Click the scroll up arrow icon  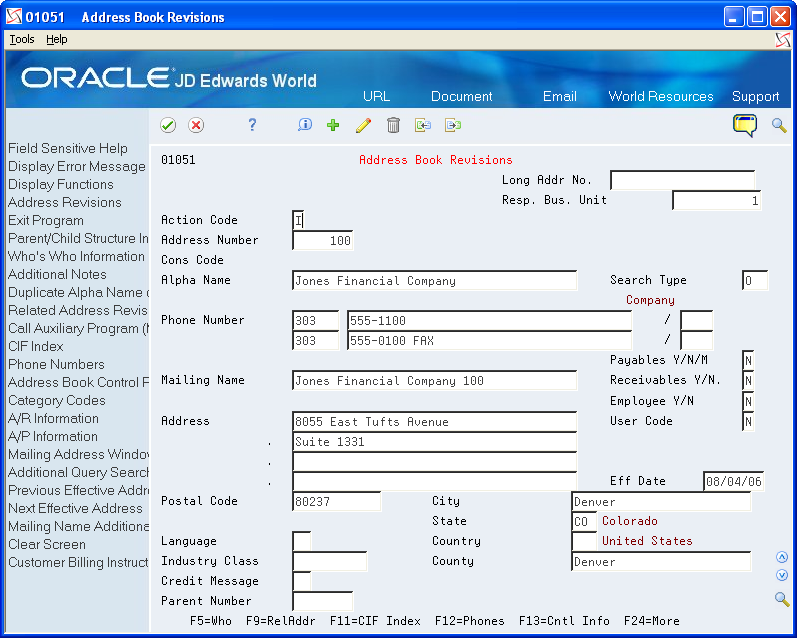[x=782, y=557]
